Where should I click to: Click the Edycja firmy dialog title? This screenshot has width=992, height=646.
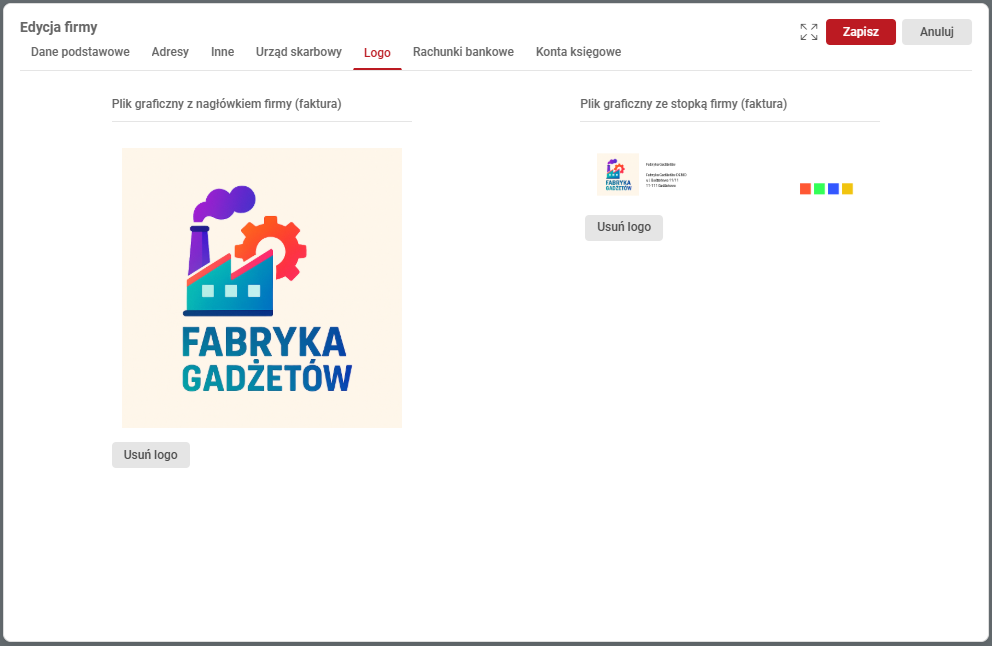pos(60,26)
